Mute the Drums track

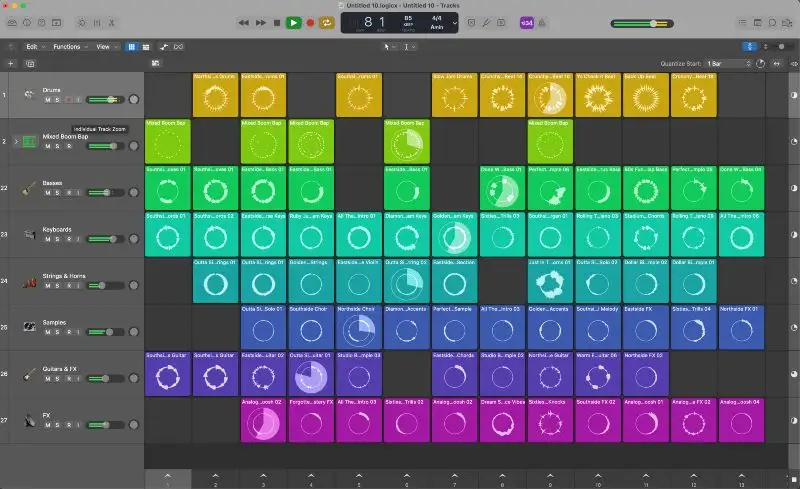tap(47, 100)
